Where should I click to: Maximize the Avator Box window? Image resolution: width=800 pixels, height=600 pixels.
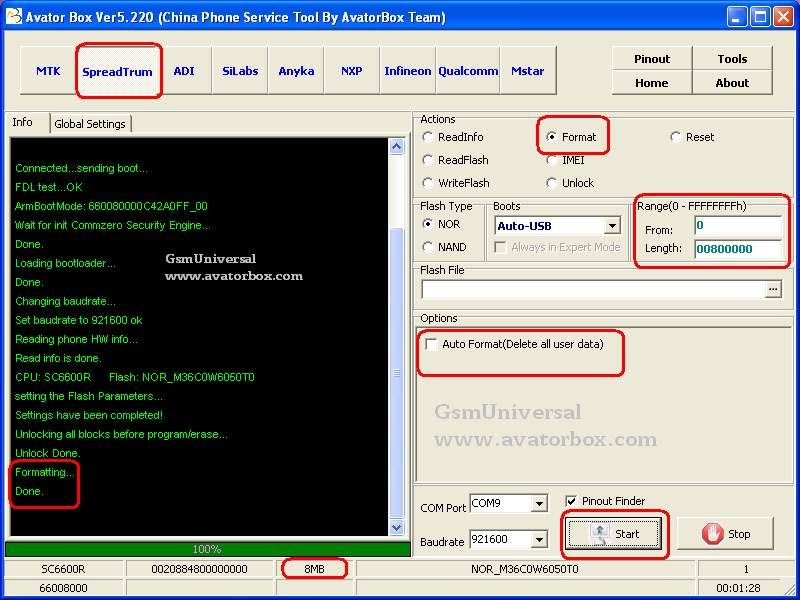(x=760, y=17)
